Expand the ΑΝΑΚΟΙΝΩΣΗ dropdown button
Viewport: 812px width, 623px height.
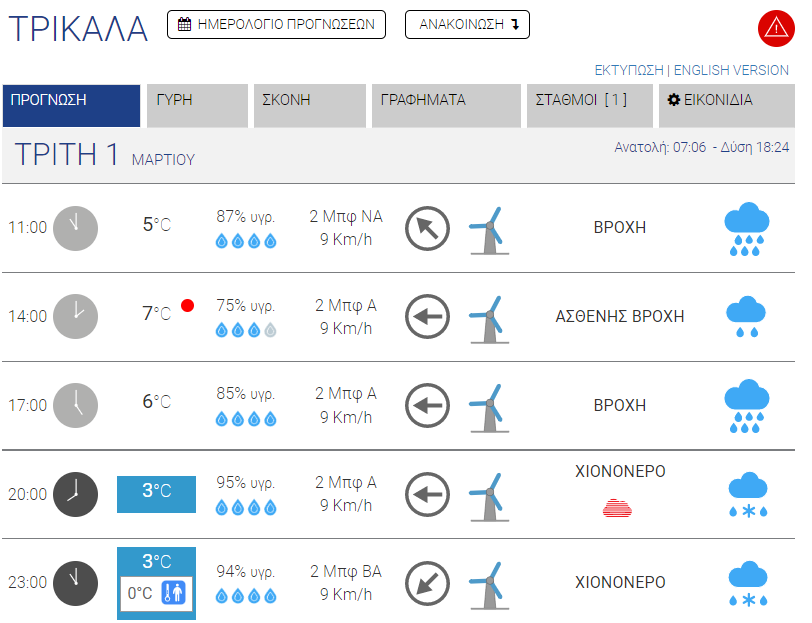[x=467, y=25]
